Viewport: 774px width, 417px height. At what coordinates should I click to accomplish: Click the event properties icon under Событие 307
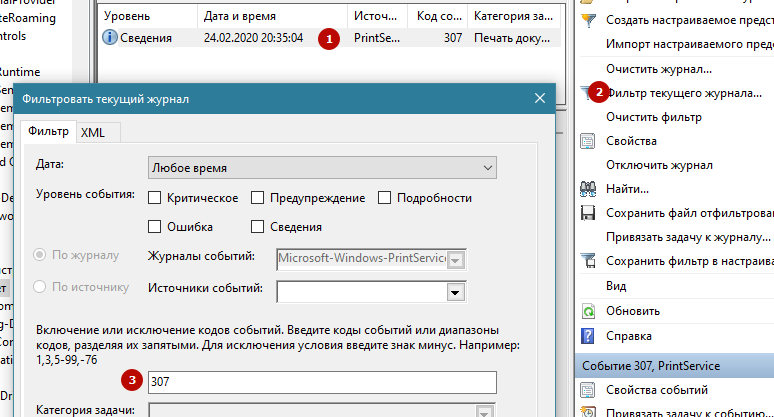tap(589, 389)
